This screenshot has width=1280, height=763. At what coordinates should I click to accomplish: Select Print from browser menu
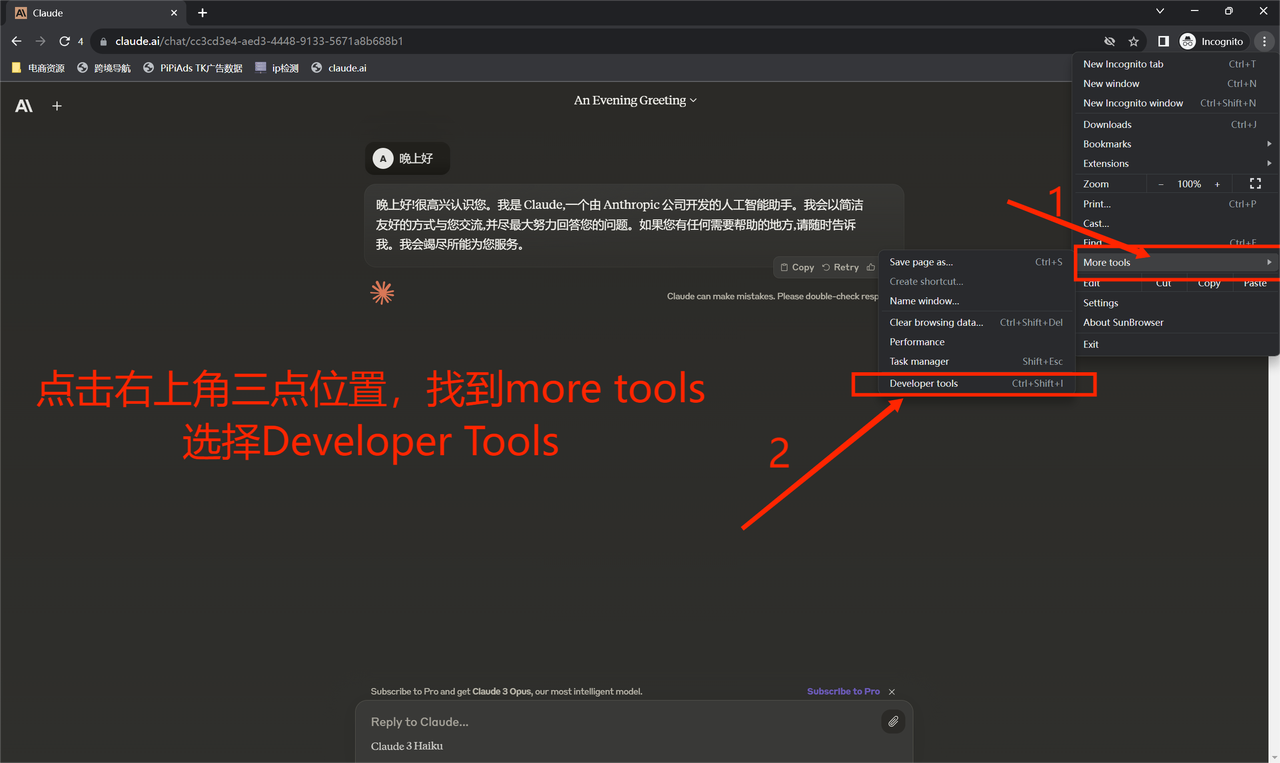coord(1175,204)
